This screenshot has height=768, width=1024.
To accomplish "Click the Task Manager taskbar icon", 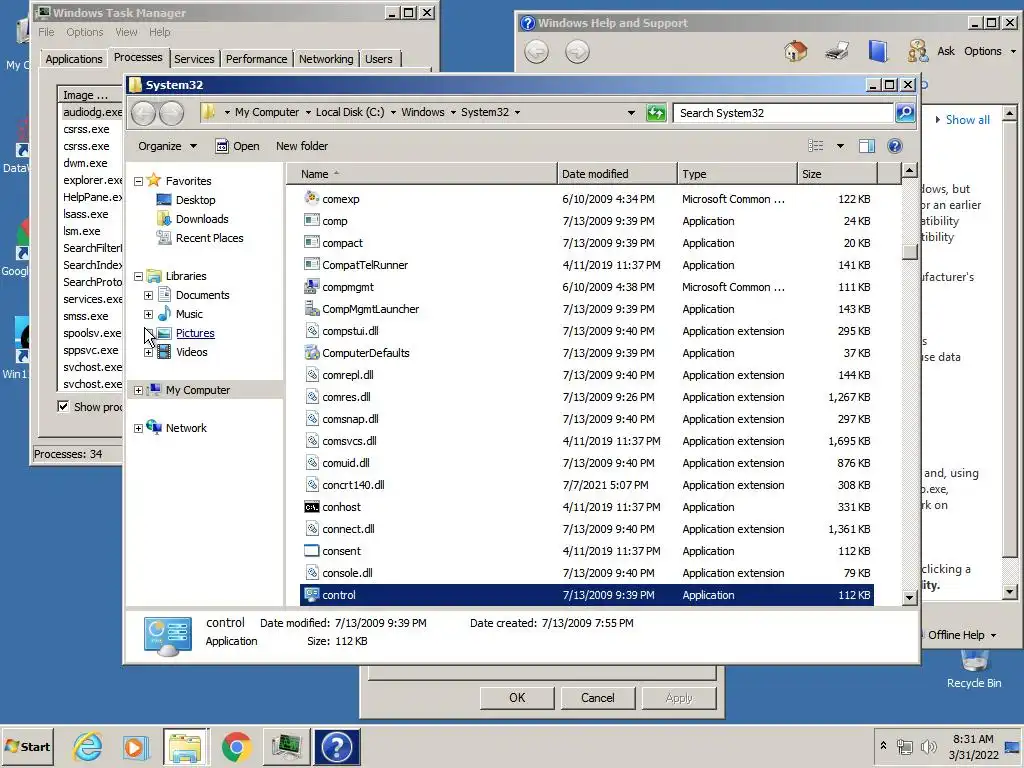I will [x=286, y=746].
